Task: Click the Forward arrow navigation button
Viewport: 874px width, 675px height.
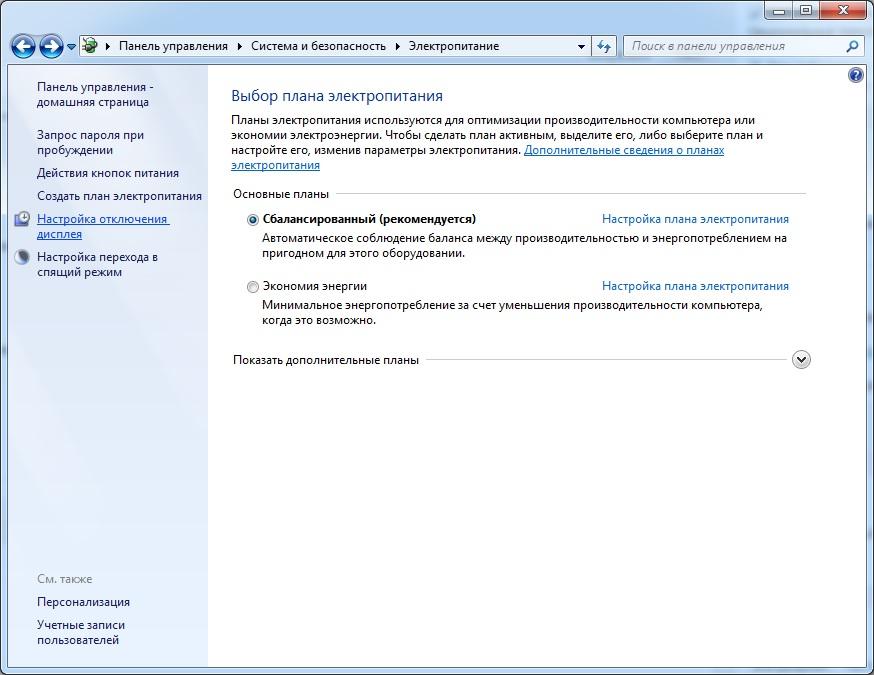Action: point(51,46)
